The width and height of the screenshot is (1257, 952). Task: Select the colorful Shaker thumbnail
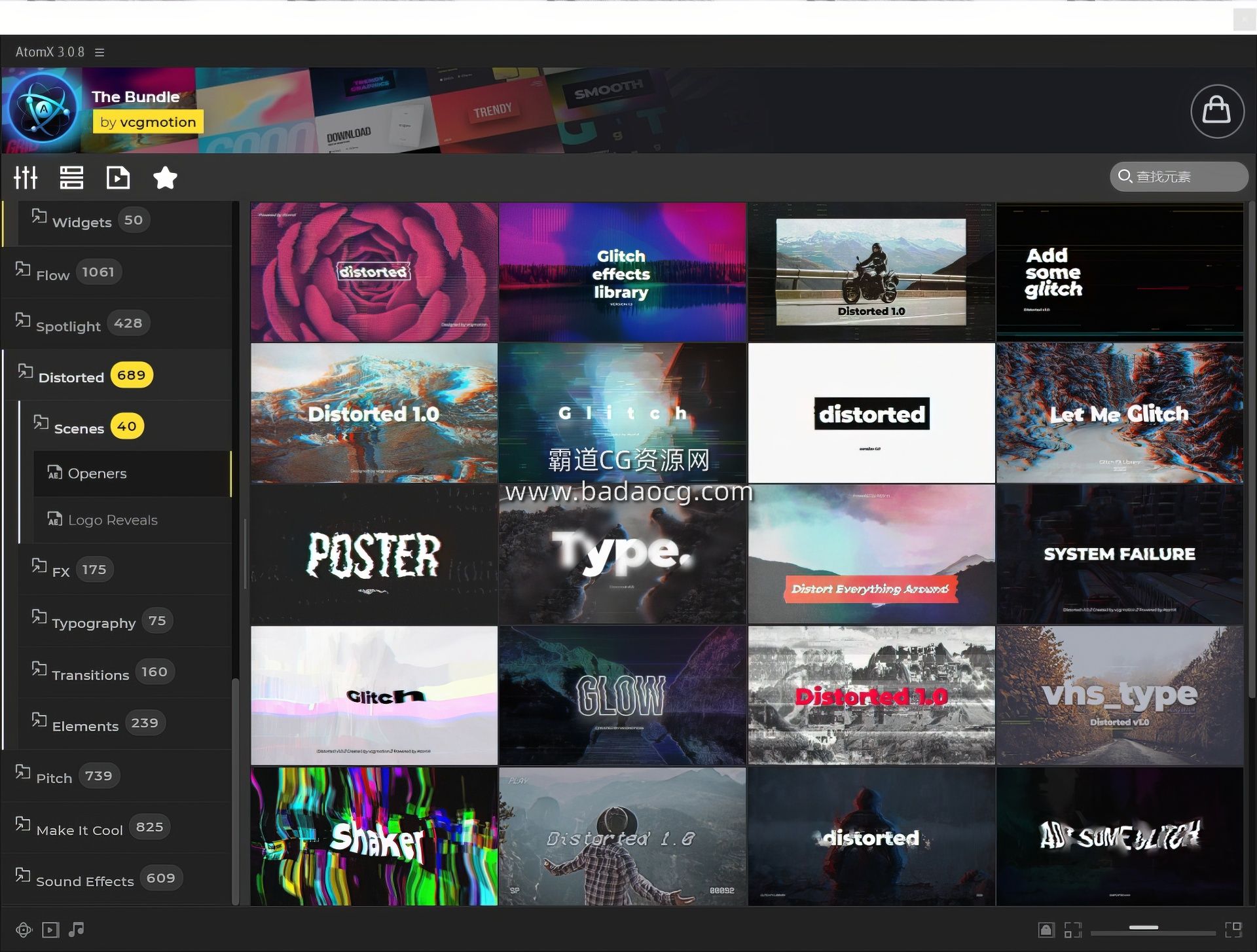374,837
